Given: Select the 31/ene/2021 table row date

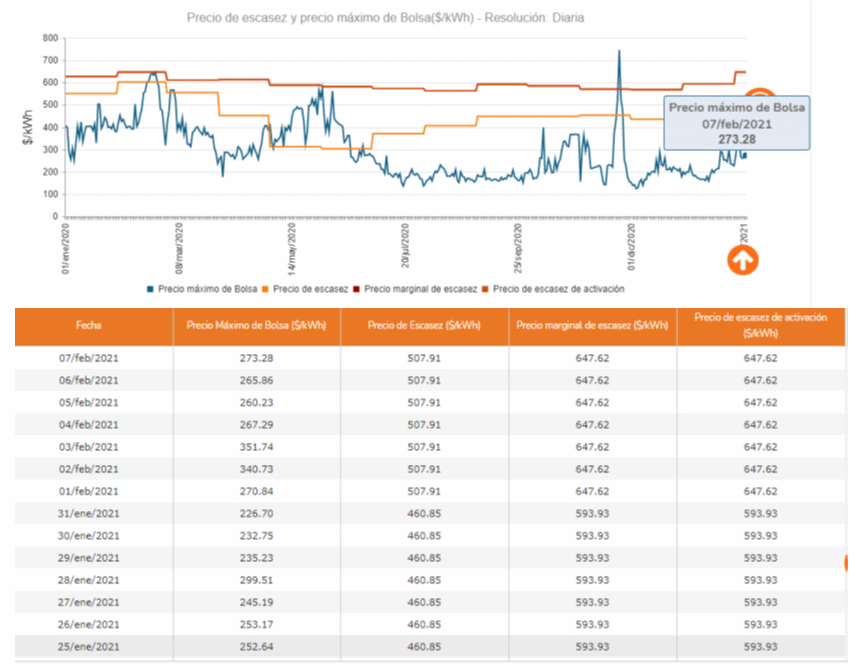Looking at the screenshot, I should click(94, 513).
